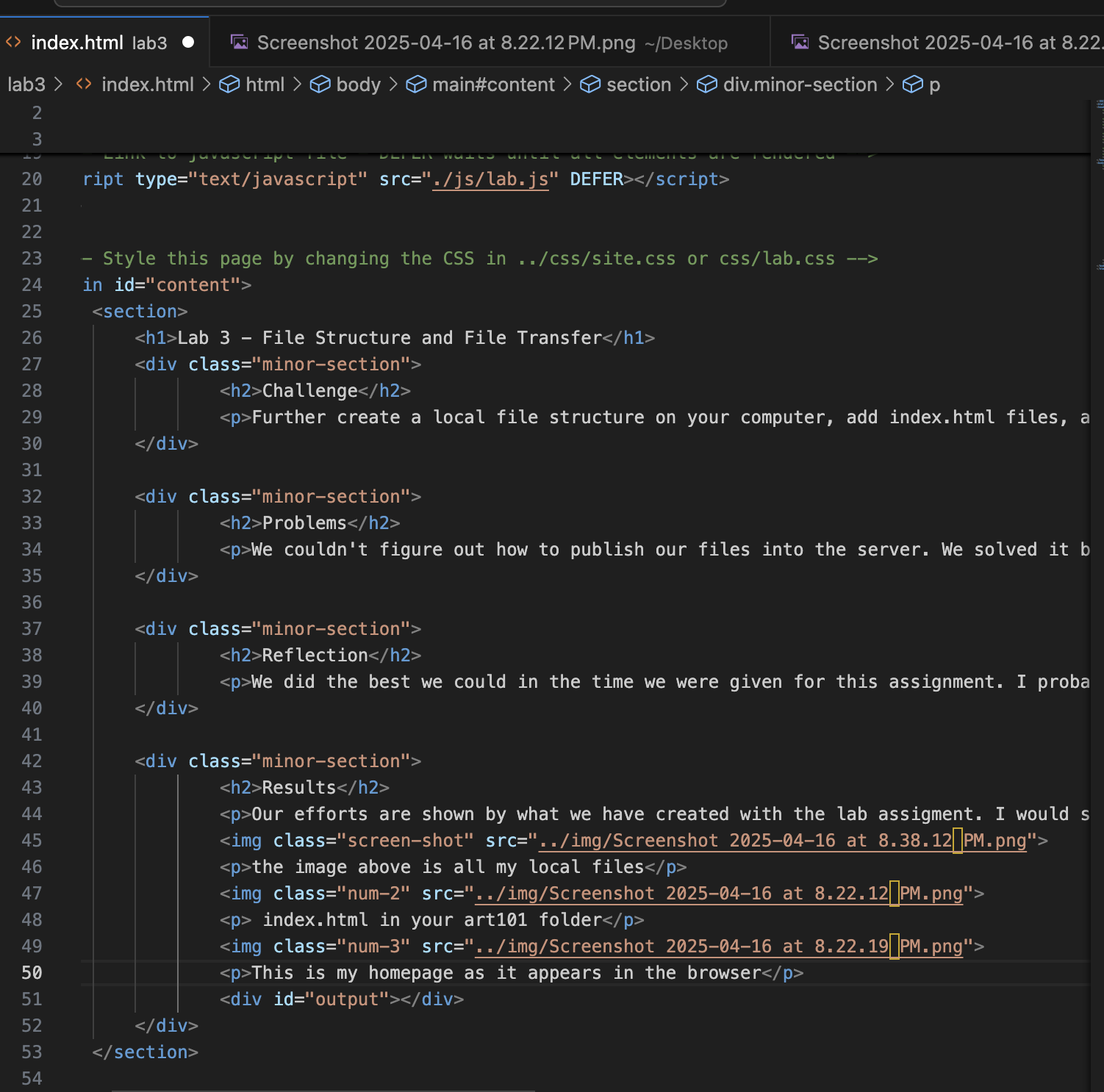1104x1092 pixels.
Task: Click the 'index.html in your art101 folder' paragraph
Action: click(x=432, y=920)
